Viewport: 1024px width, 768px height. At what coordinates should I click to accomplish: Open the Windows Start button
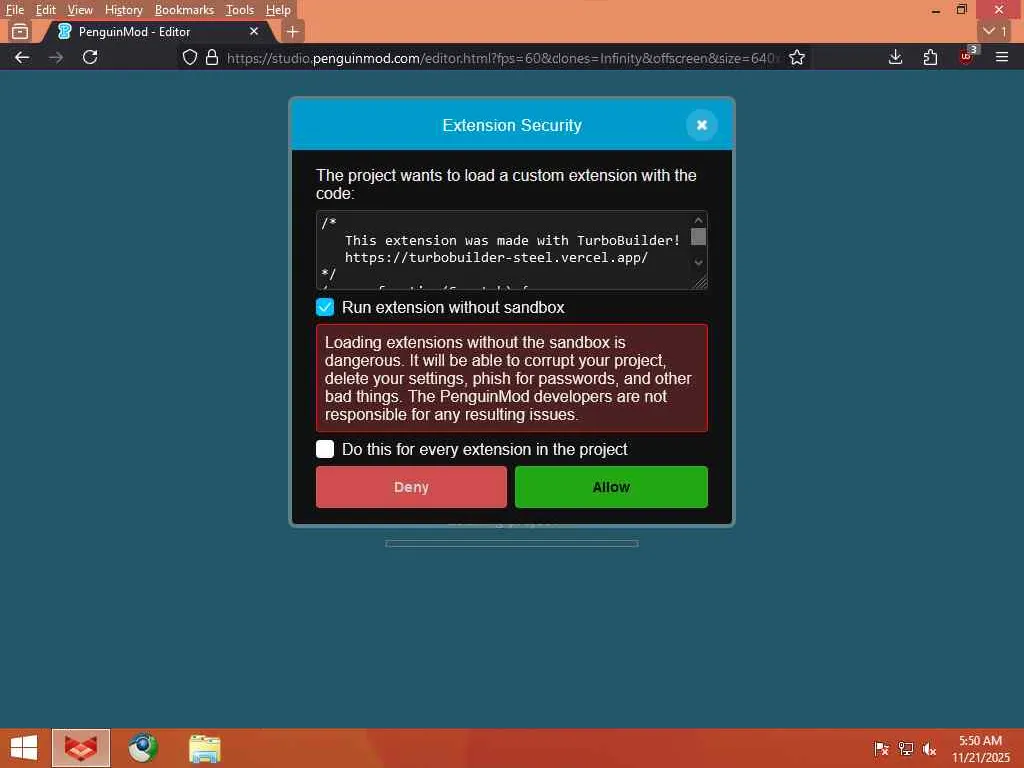[x=24, y=748]
